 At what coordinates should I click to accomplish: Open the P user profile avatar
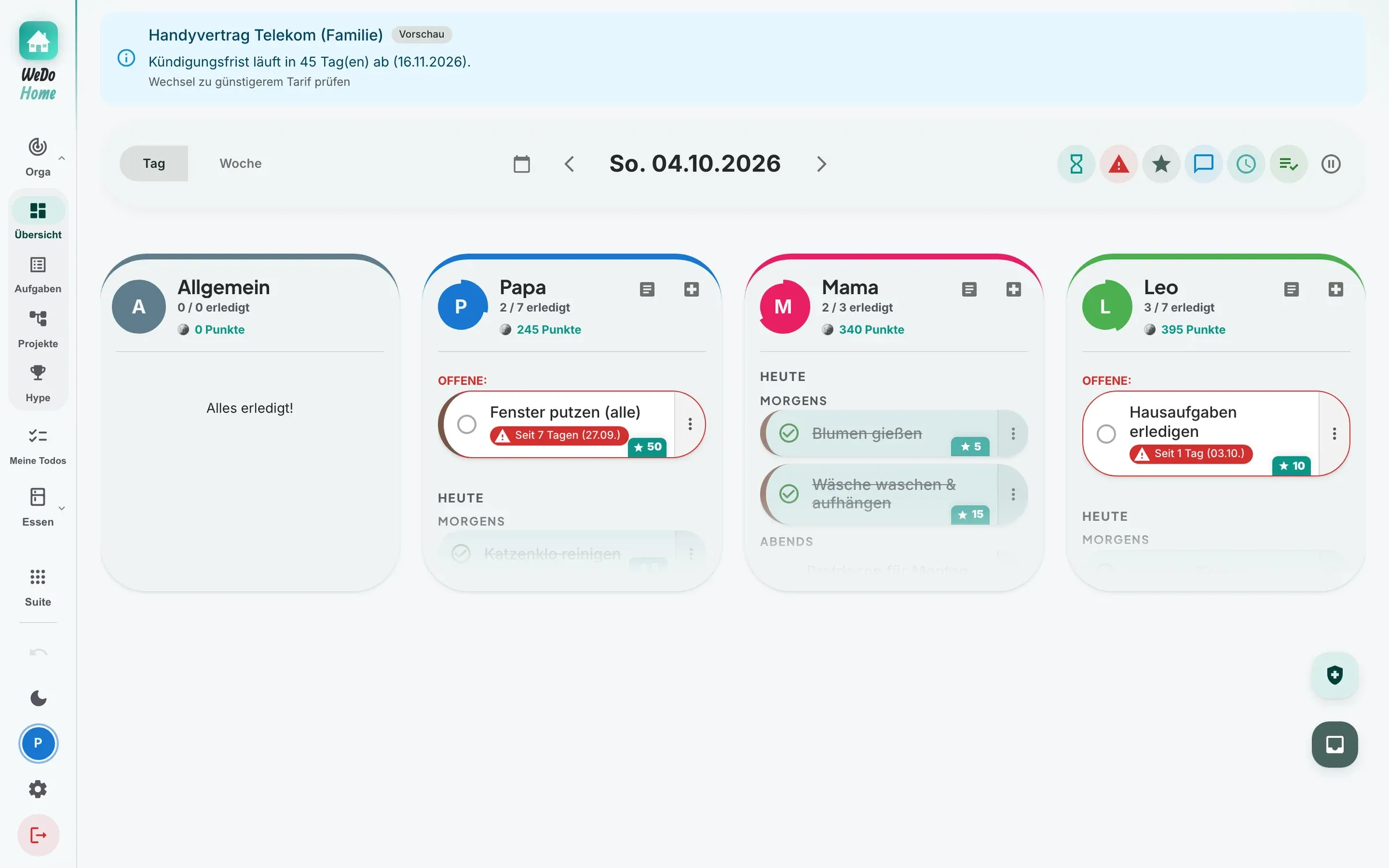click(x=38, y=744)
